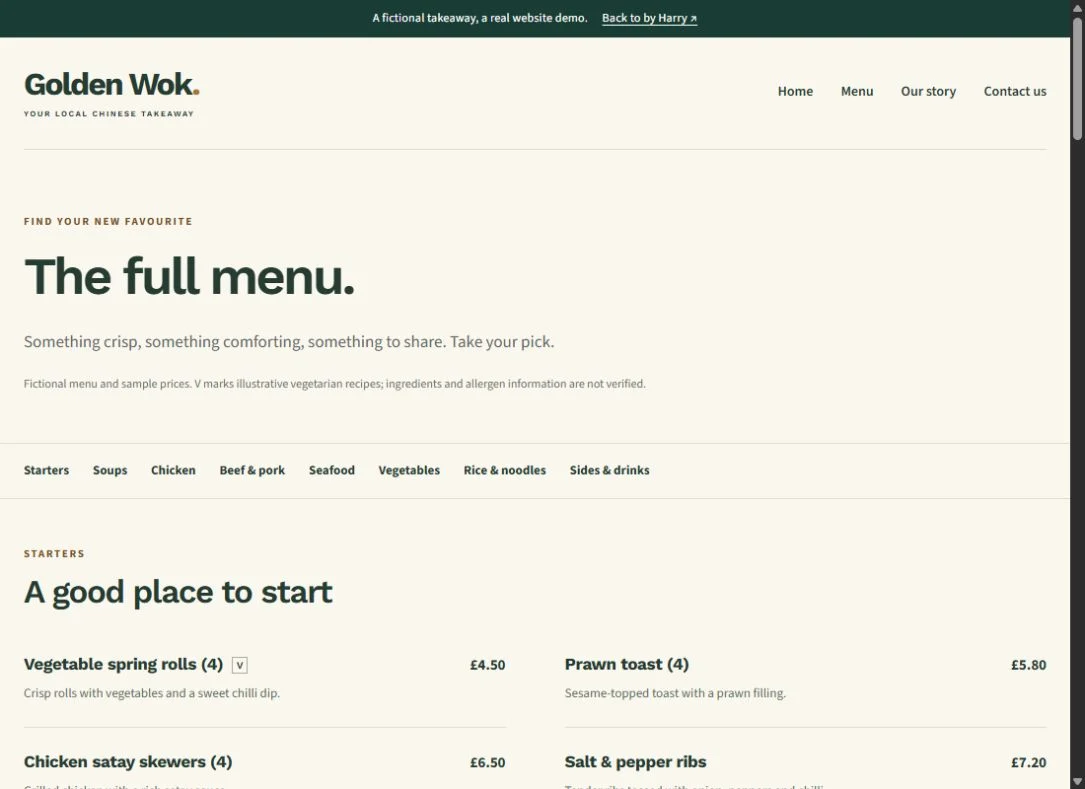Open the Back to by Harry link
1085x789 pixels.
tap(649, 18)
